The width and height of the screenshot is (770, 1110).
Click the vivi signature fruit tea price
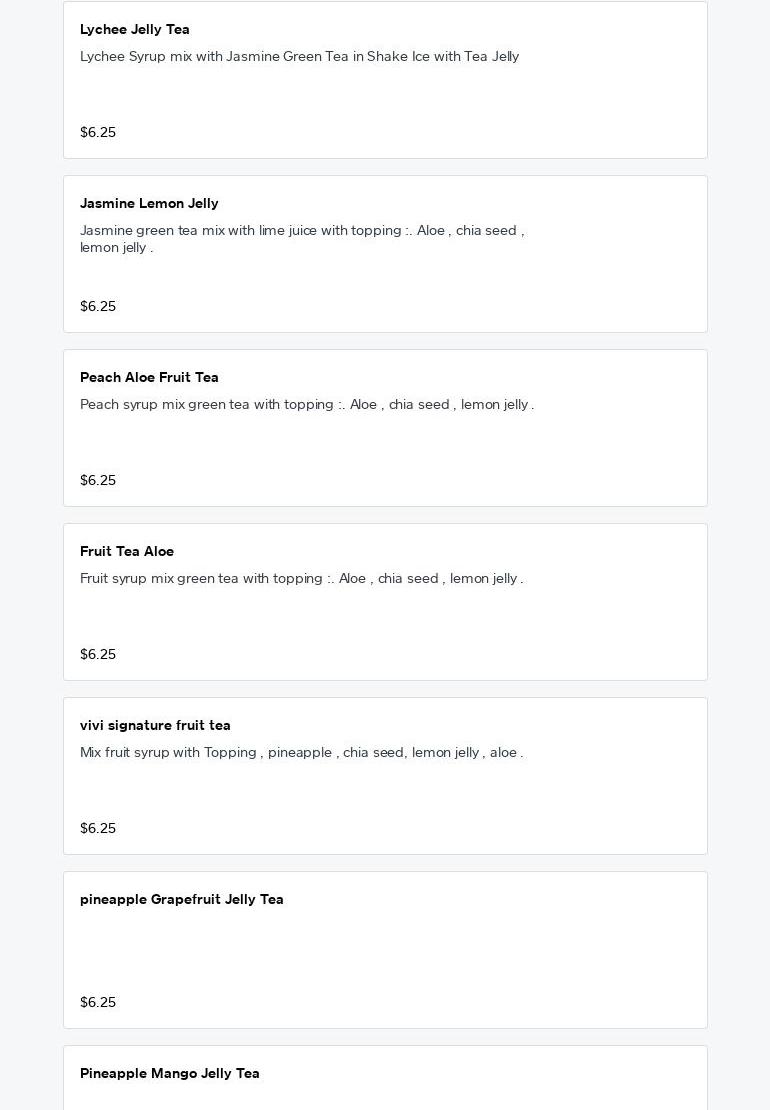pyautogui.click(x=98, y=829)
